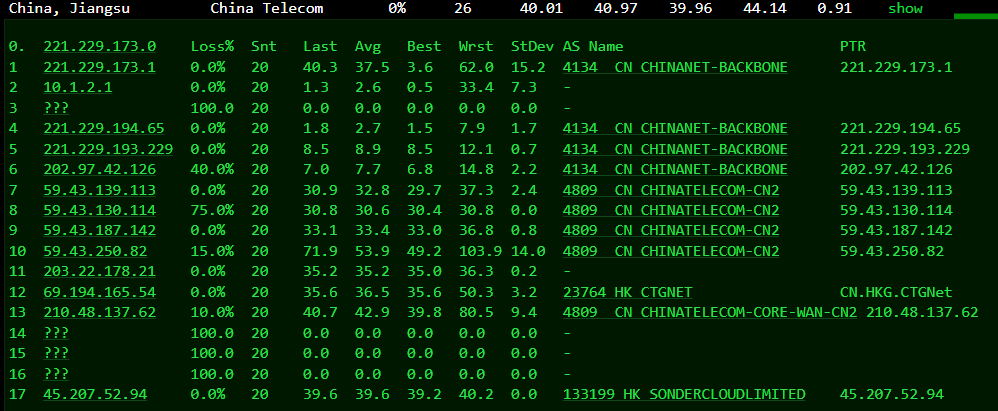
Task: Click the ??? link on hop 15
Action: (x=56, y=354)
